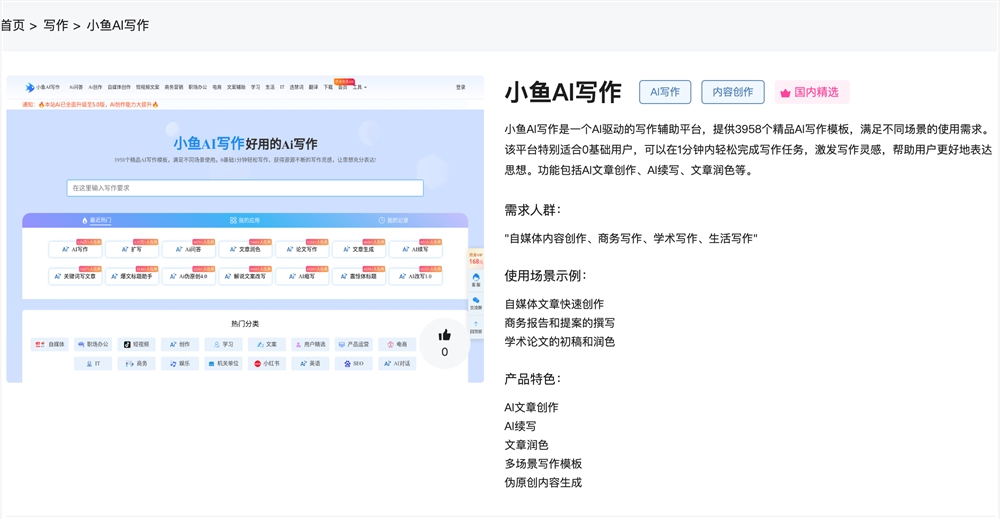
Task: Click the 内容创作 tag button
Action: [733, 92]
